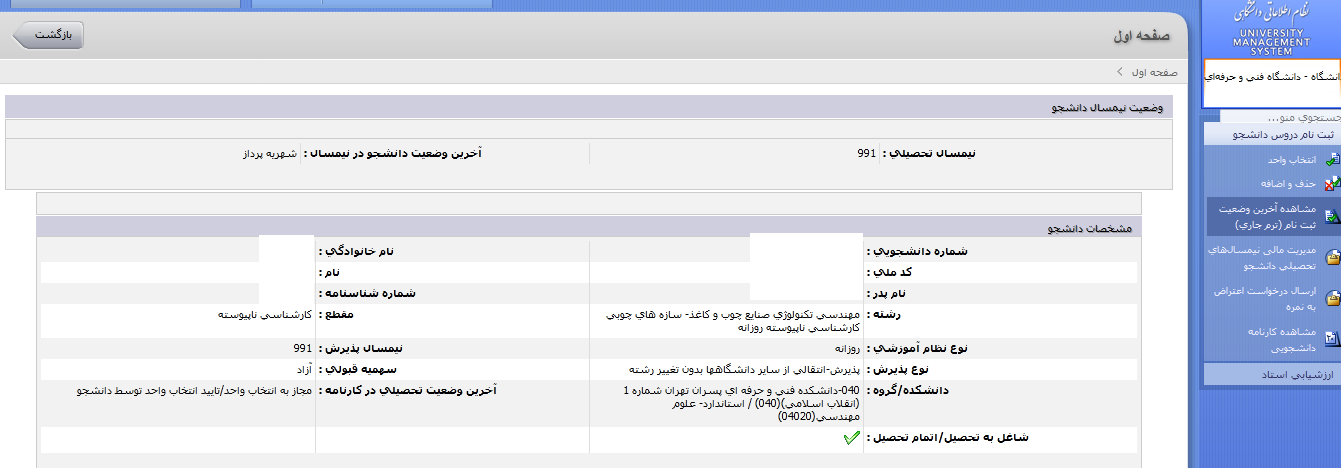
Task: Click the روزانه education system value
Action: (x=846, y=348)
